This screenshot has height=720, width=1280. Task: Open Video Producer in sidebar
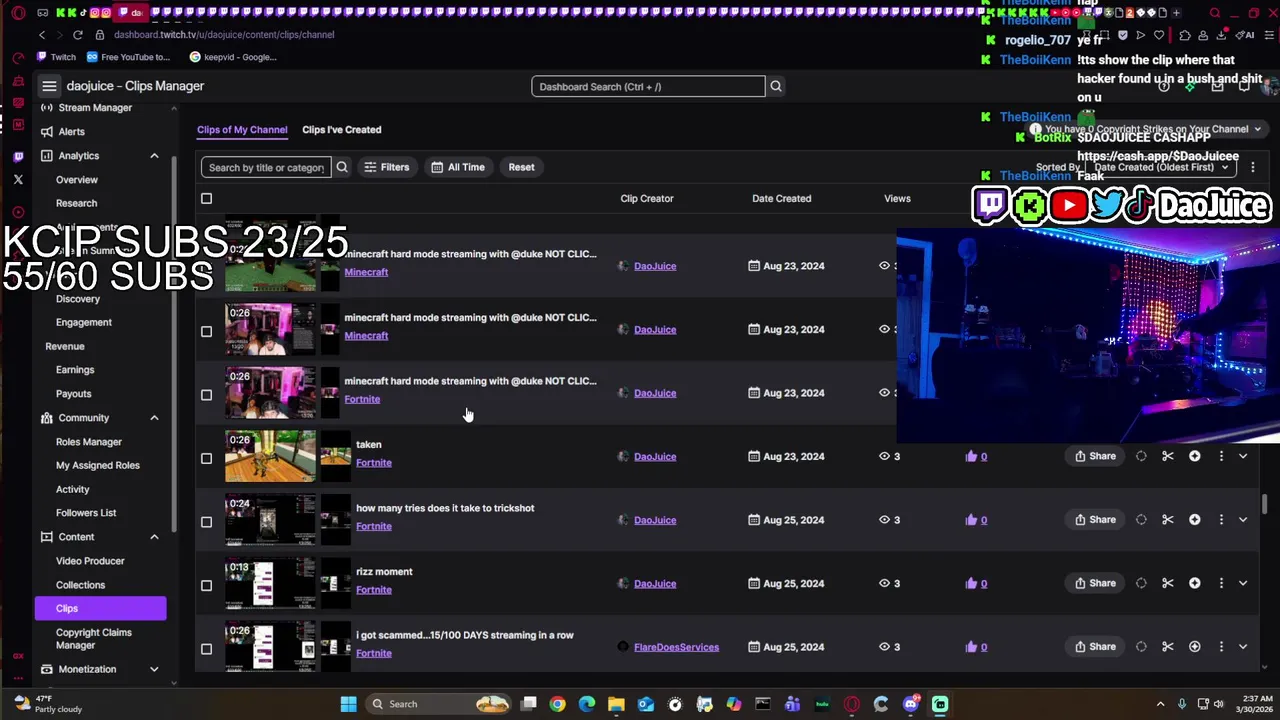point(90,561)
